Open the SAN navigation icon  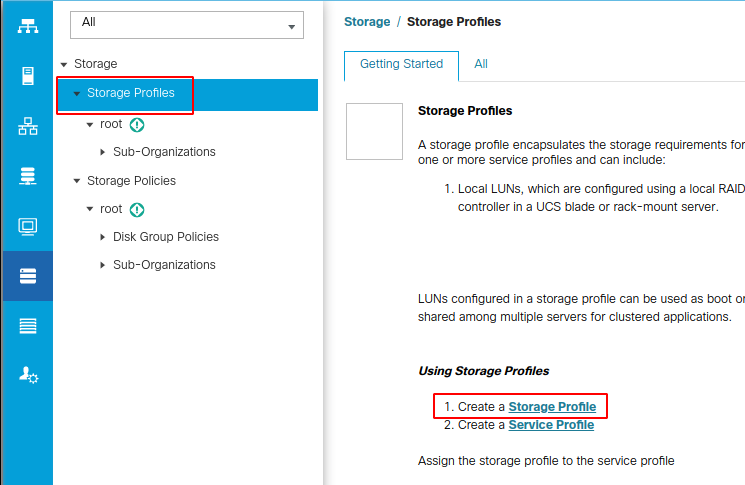click(x=28, y=176)
